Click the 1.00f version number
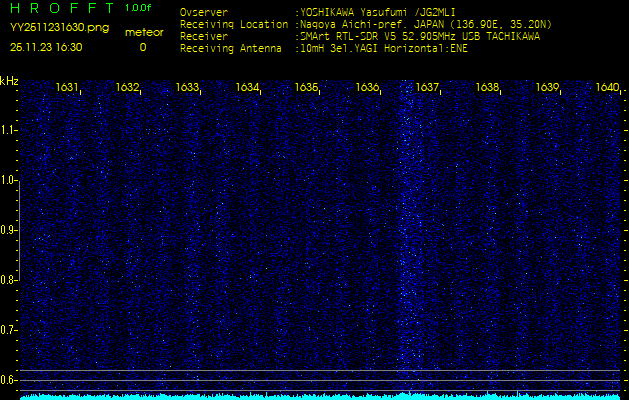 click(139, 8)
